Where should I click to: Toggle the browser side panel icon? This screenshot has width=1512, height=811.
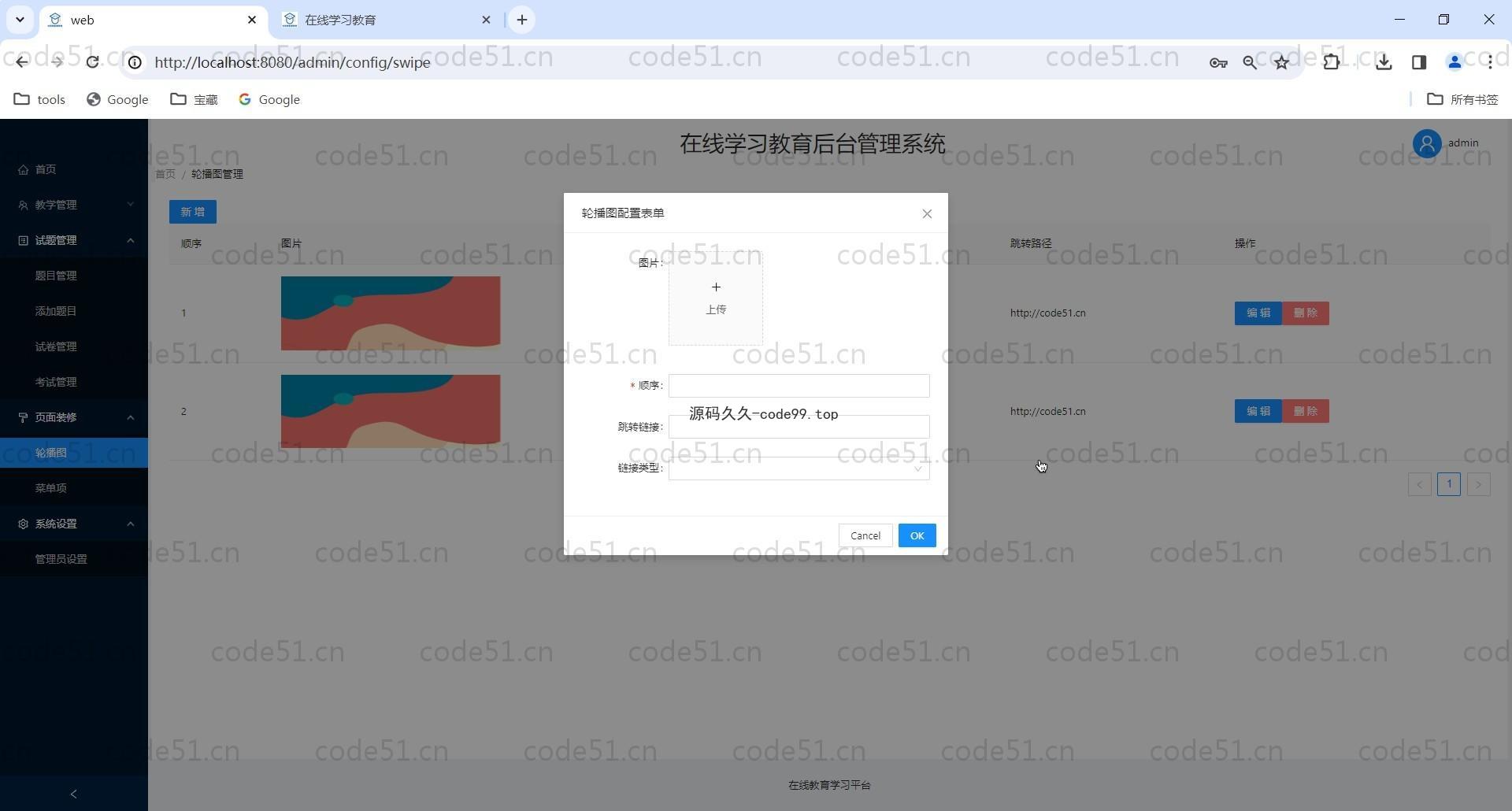click(x=1418, y=62)
